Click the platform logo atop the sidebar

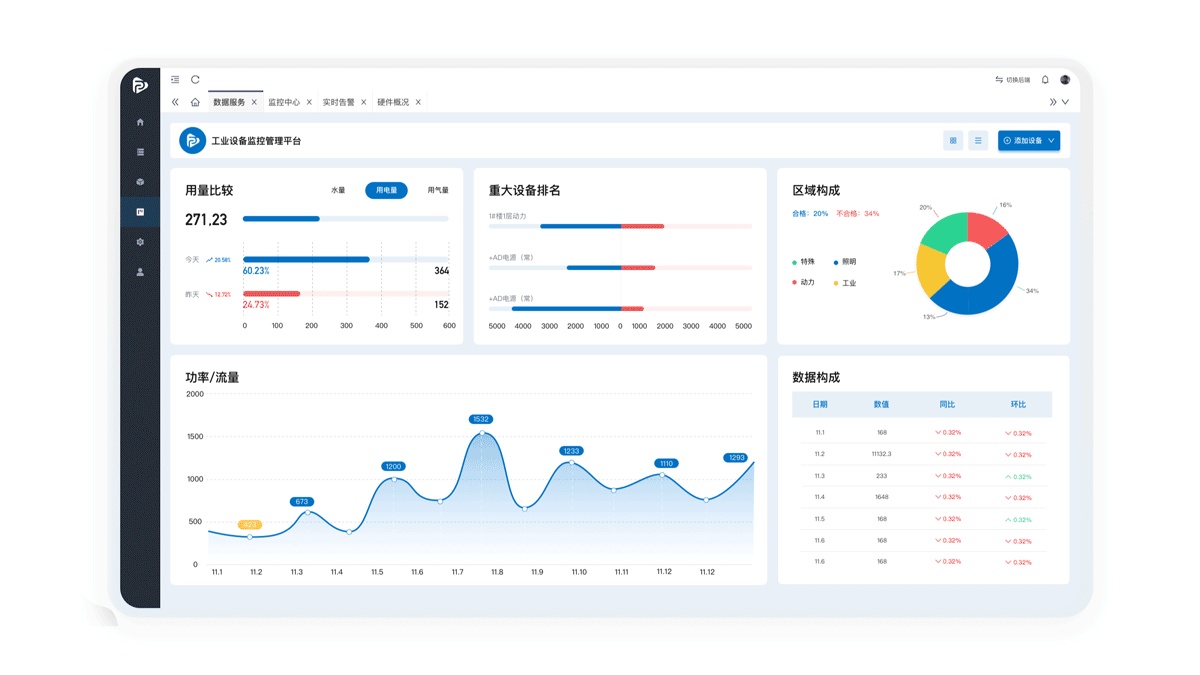coord(140,86)
